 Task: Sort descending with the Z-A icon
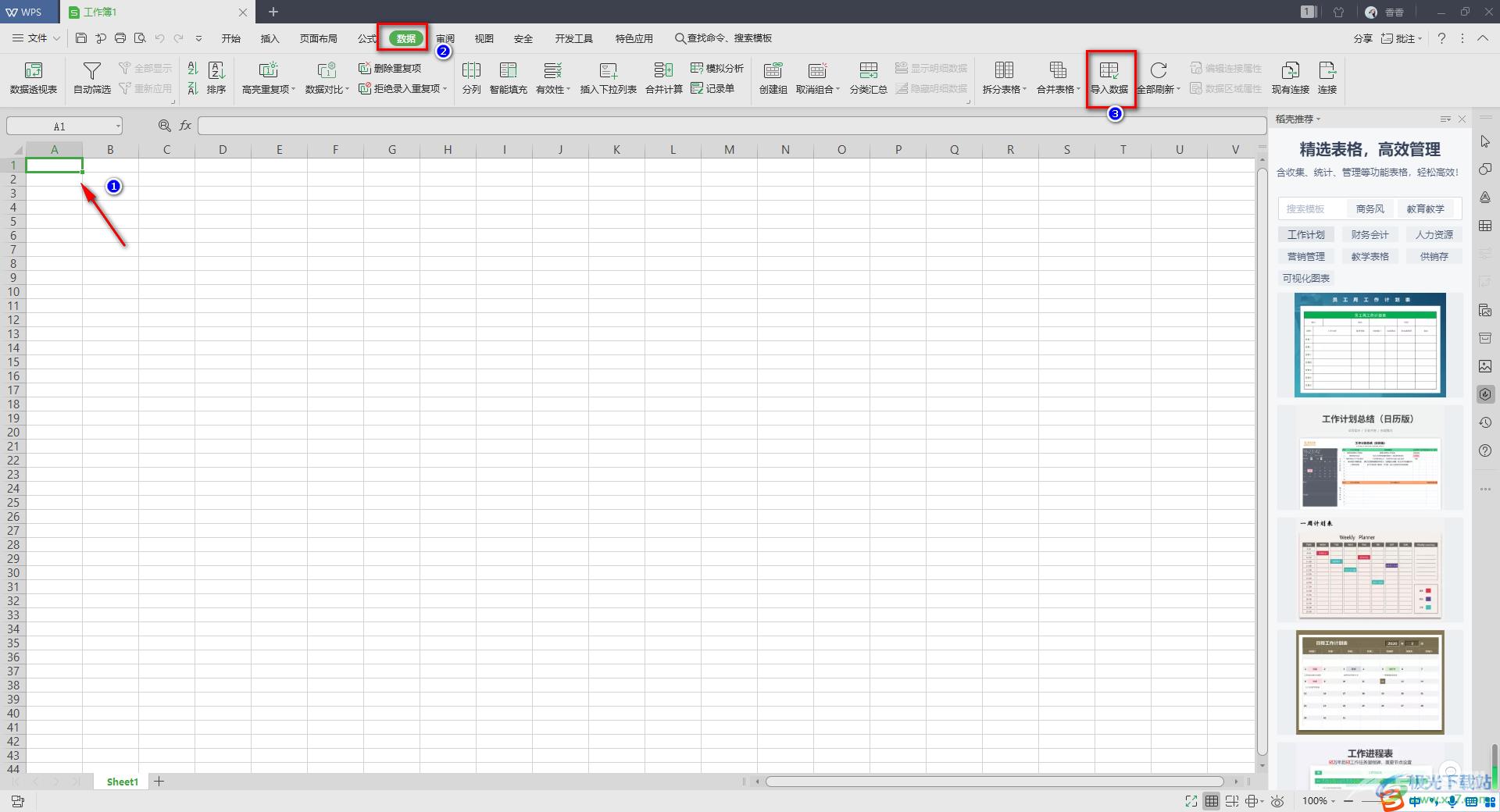click(x=193, y=88)
